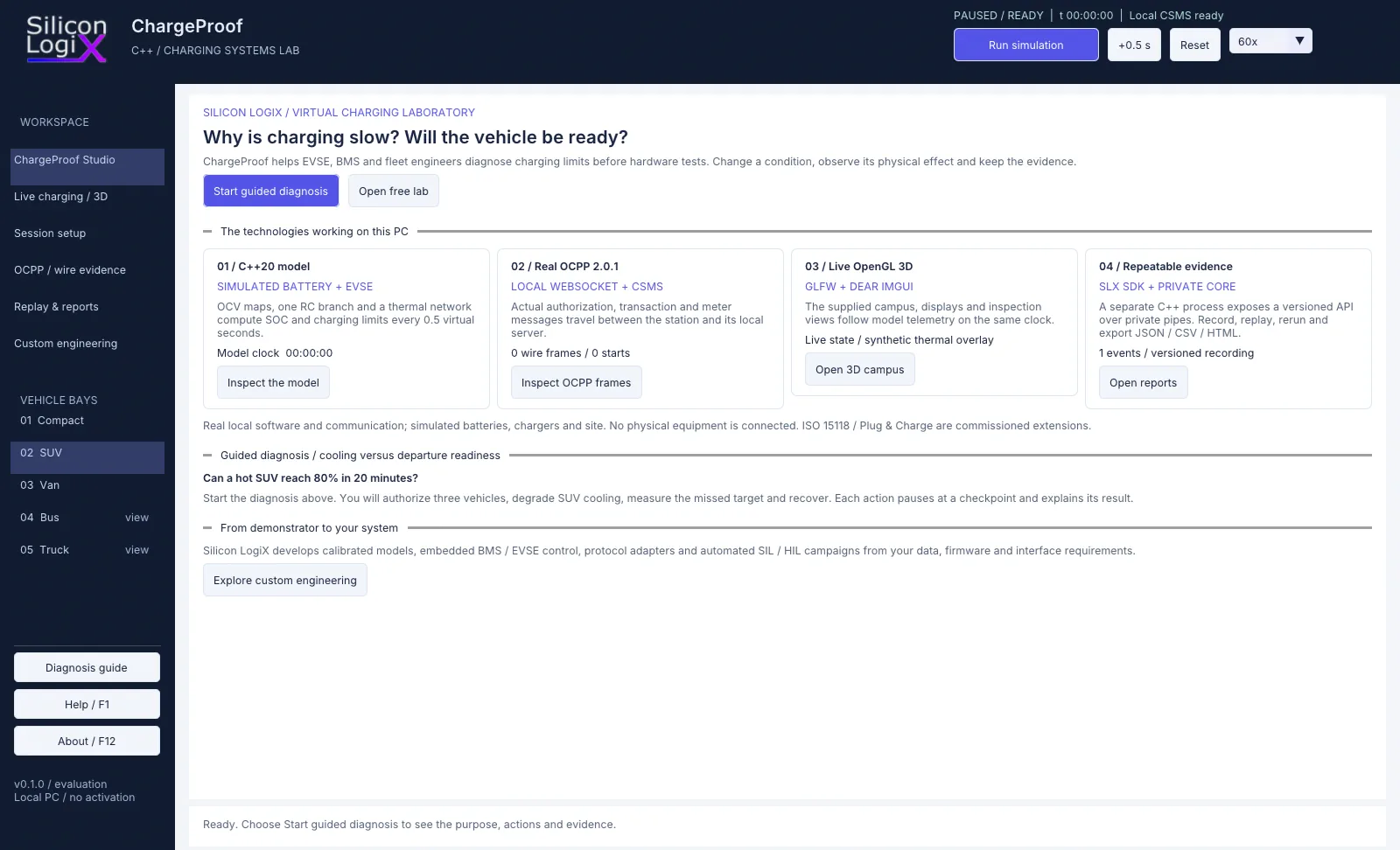The image size is (1400, 850).
Task: Start the simulation with Run simulation
Action: click(1025, 45)
